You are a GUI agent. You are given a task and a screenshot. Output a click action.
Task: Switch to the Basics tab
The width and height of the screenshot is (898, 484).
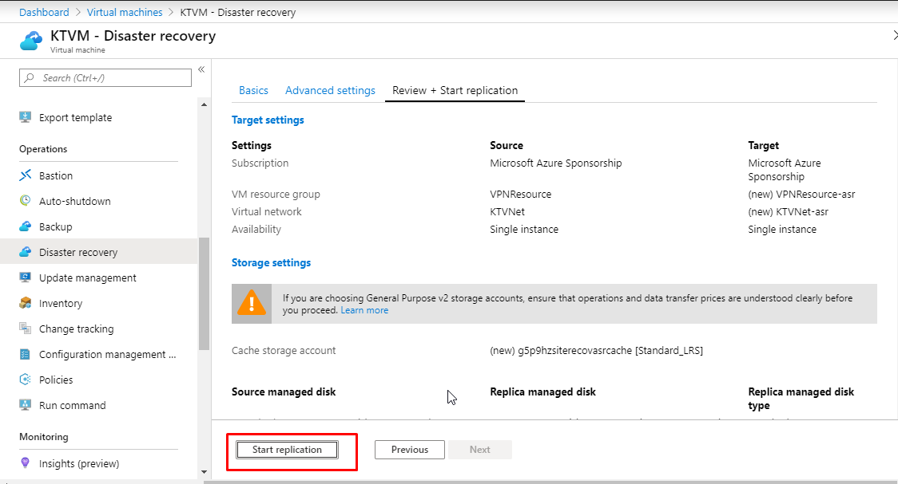(253, 90)
